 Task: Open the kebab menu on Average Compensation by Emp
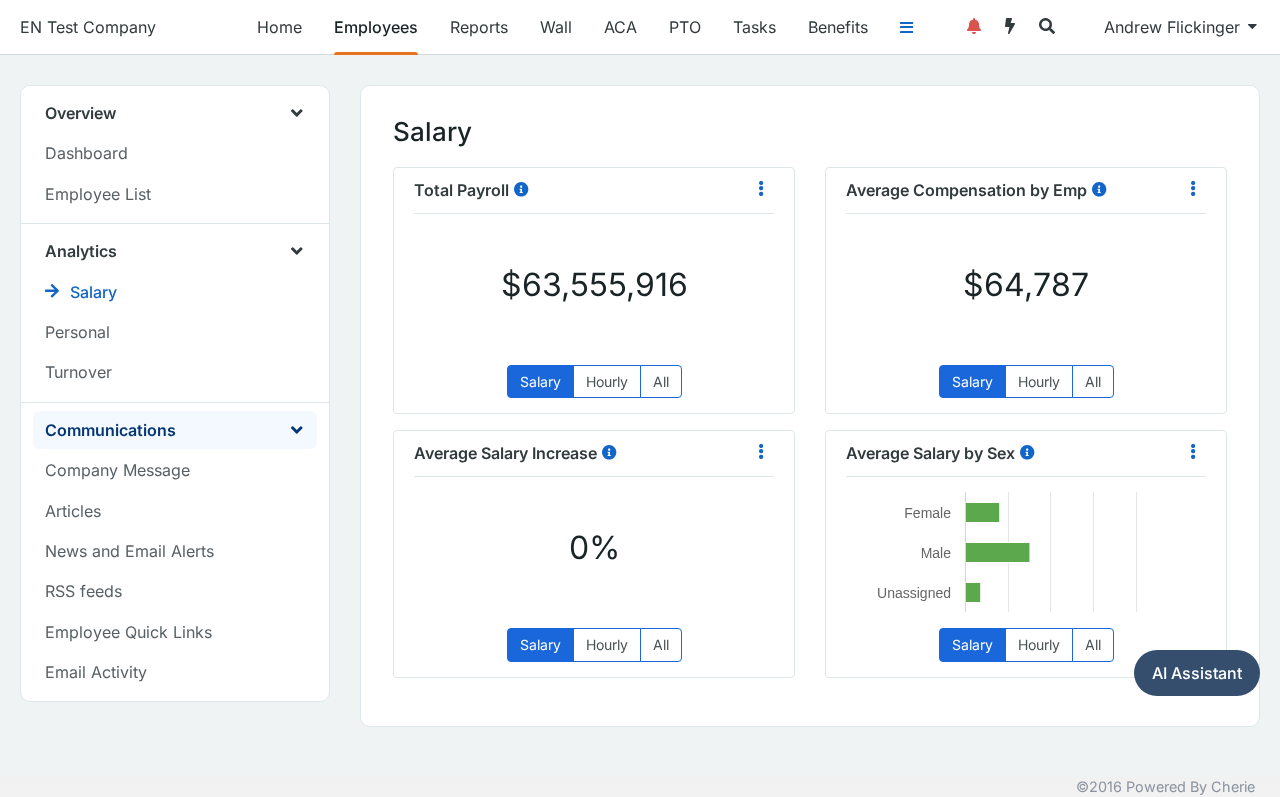point(1193,189)
